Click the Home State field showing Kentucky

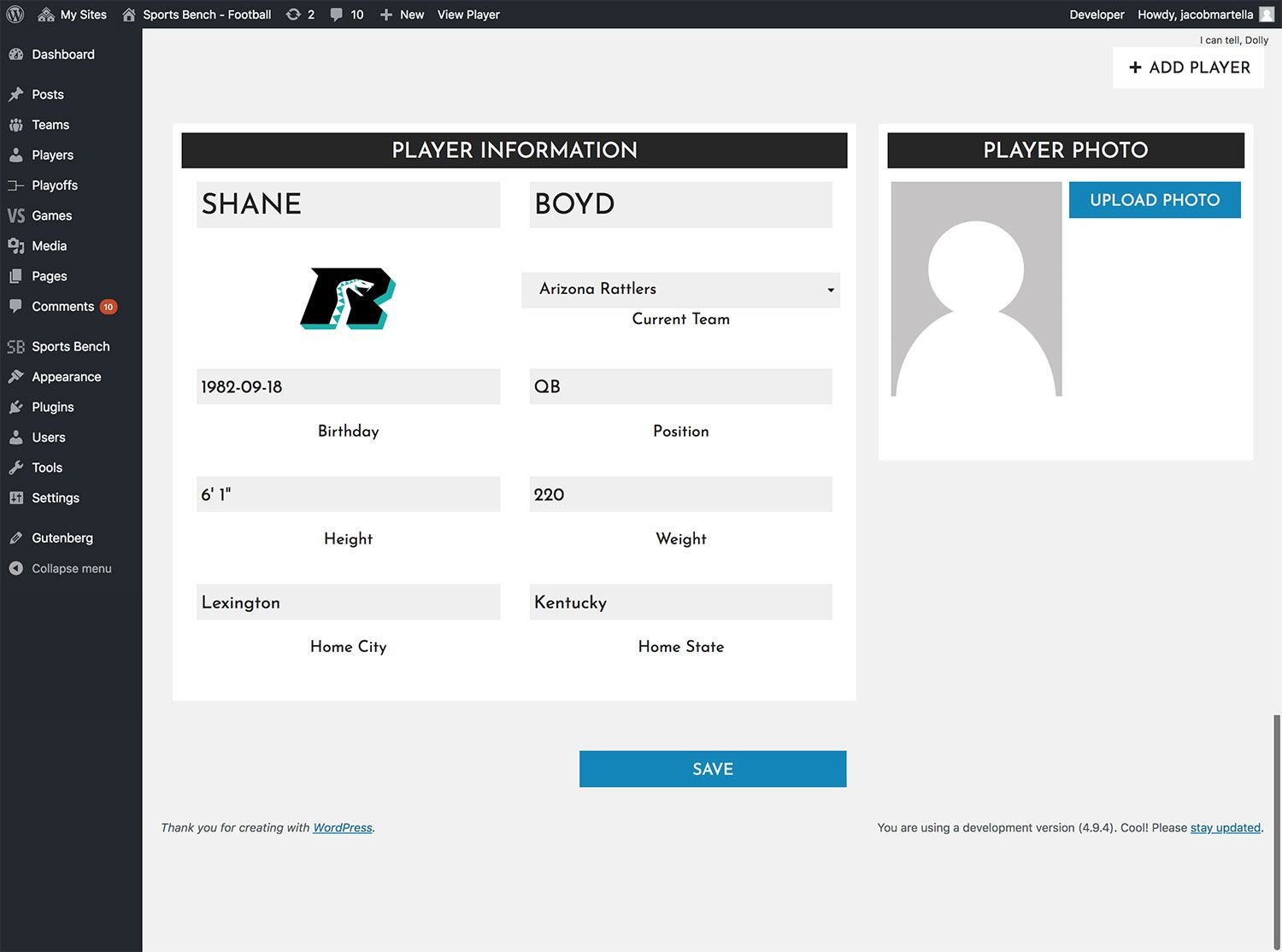pyautogui.click(x=680, y=602)
